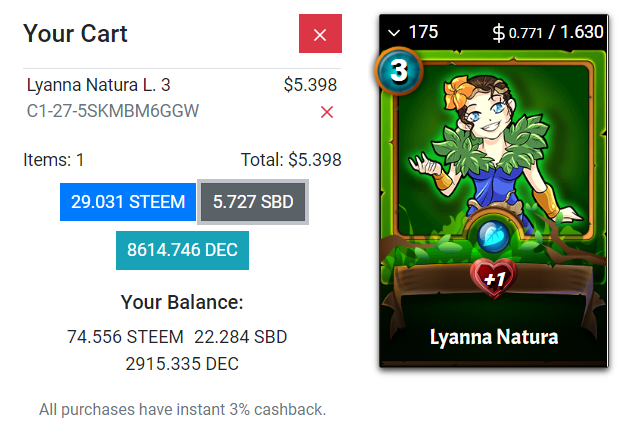
Task: Click the 74.556 STEEM balance
Action: [125, 337]
